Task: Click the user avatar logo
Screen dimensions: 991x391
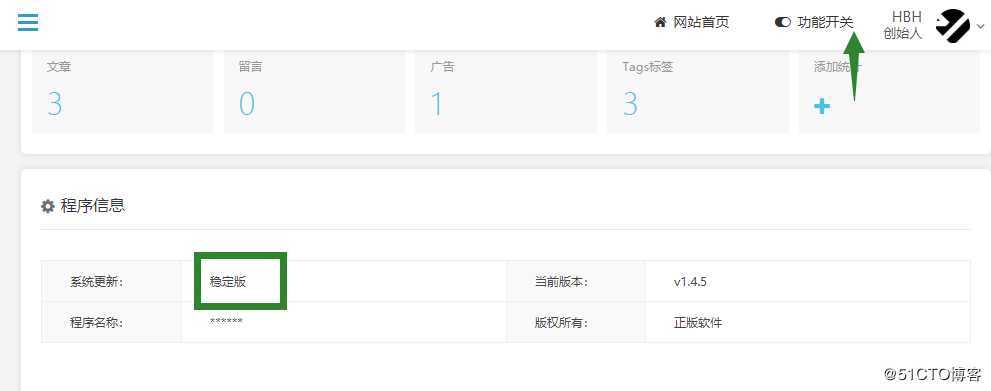Action: click(952, 25)
